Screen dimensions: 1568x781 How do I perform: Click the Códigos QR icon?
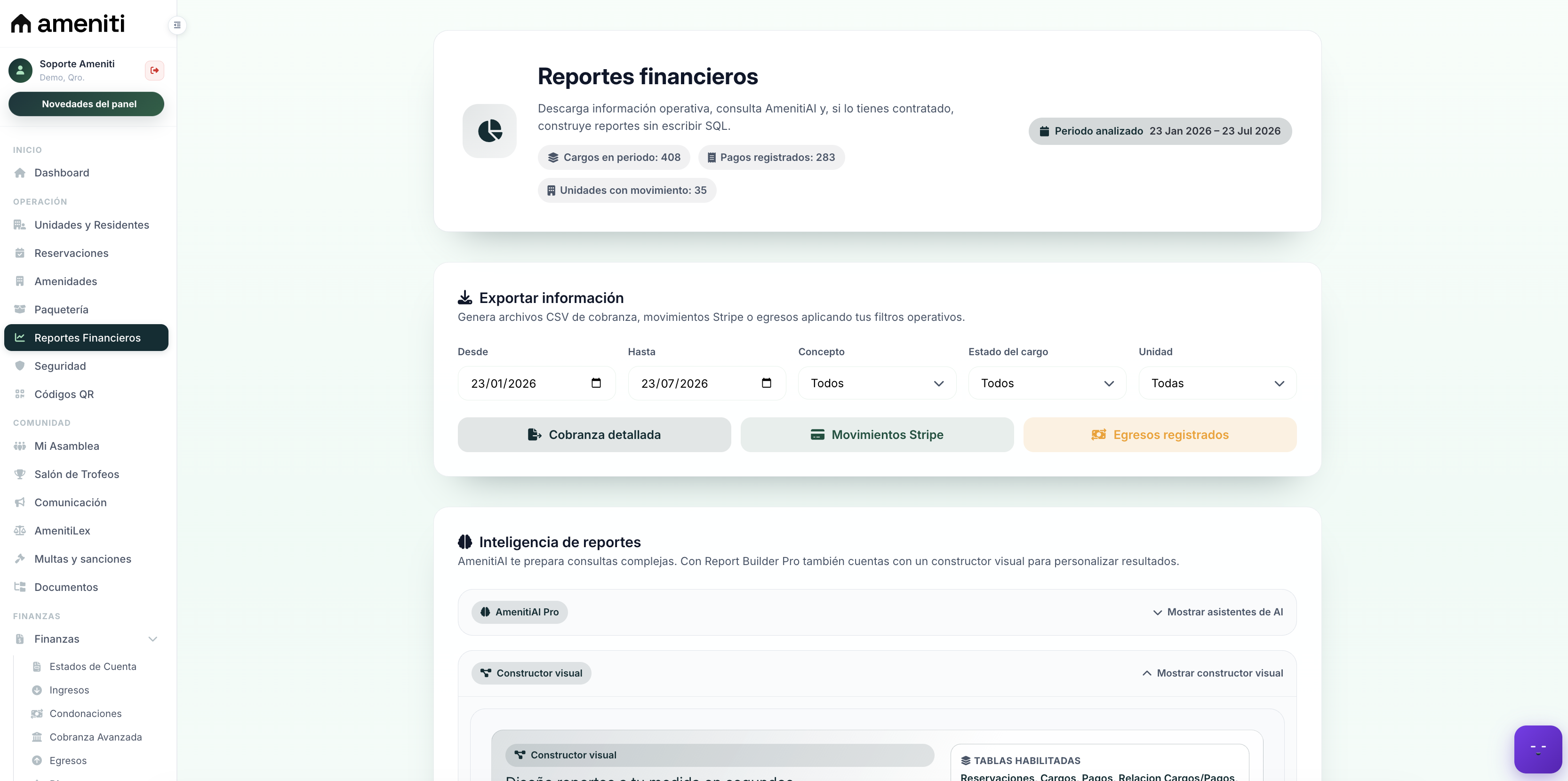point(20,394)
